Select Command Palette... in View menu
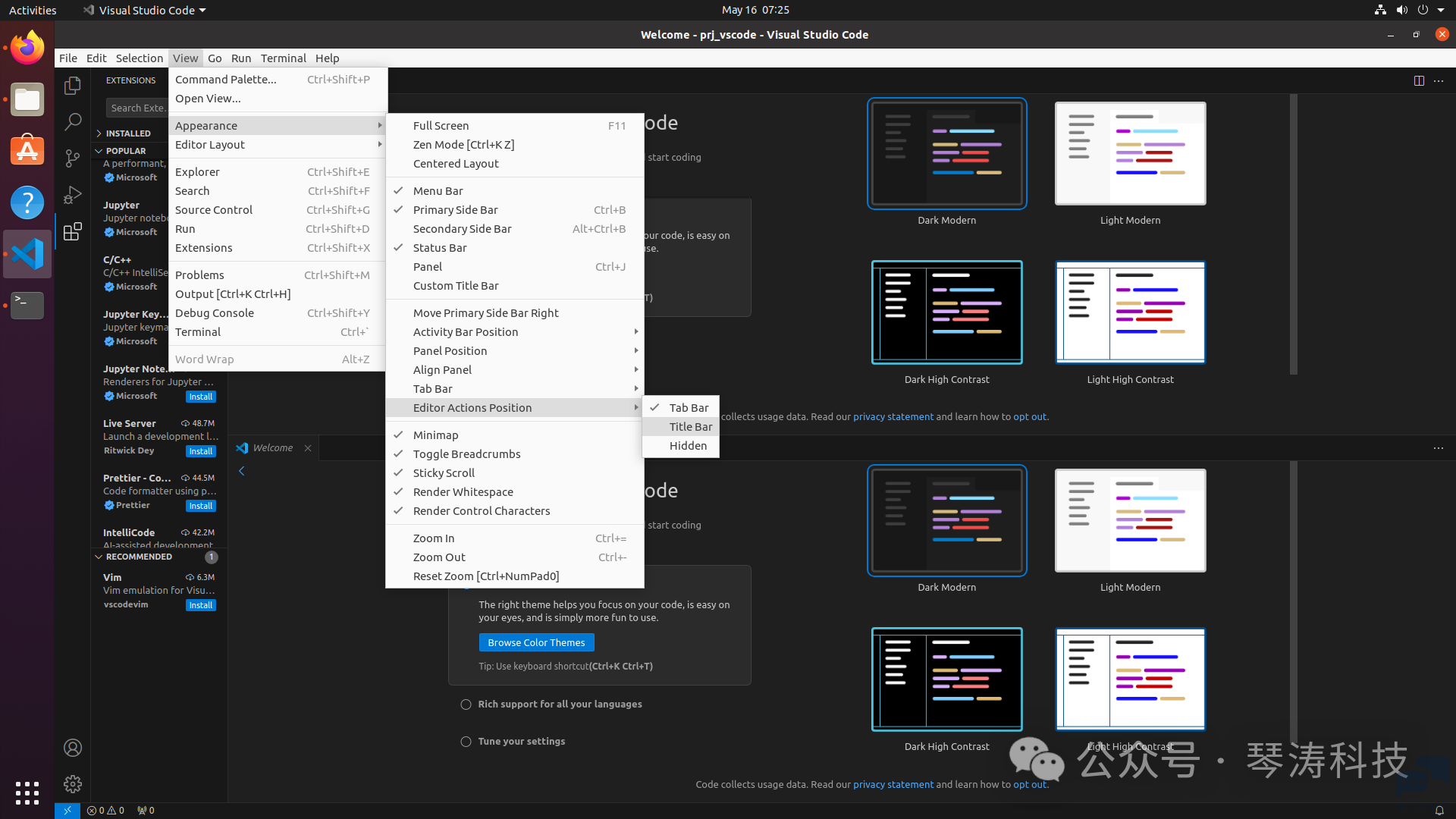 (x=278, y=80)
